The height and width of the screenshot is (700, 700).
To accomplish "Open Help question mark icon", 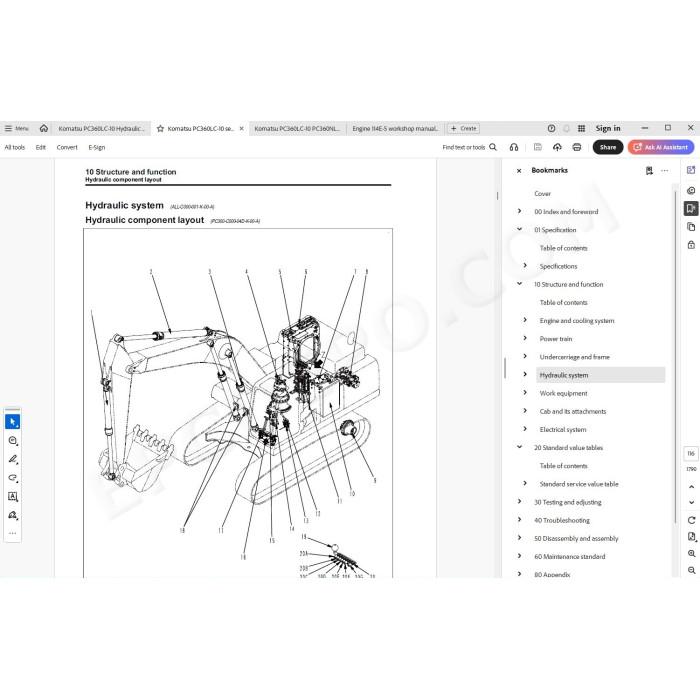I will coord(551,129).
